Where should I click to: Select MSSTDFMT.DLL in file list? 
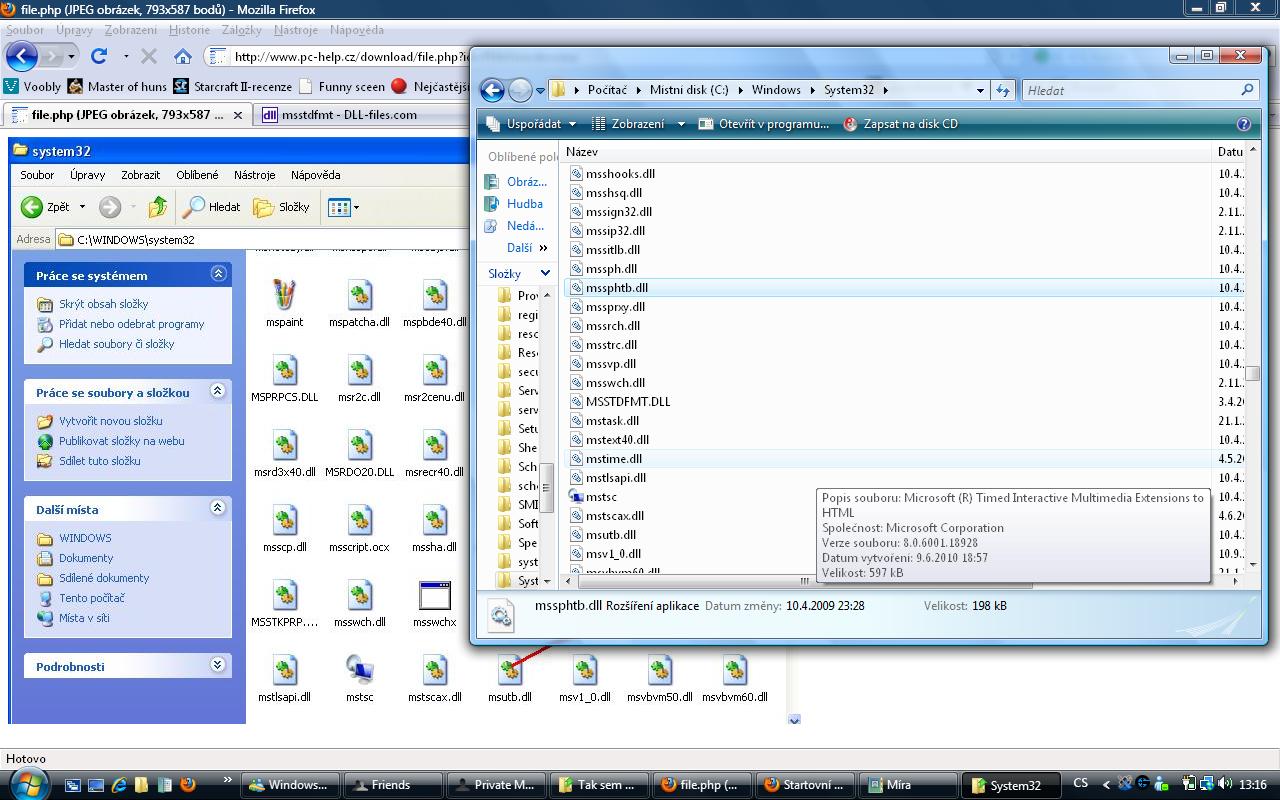(628, 402)
